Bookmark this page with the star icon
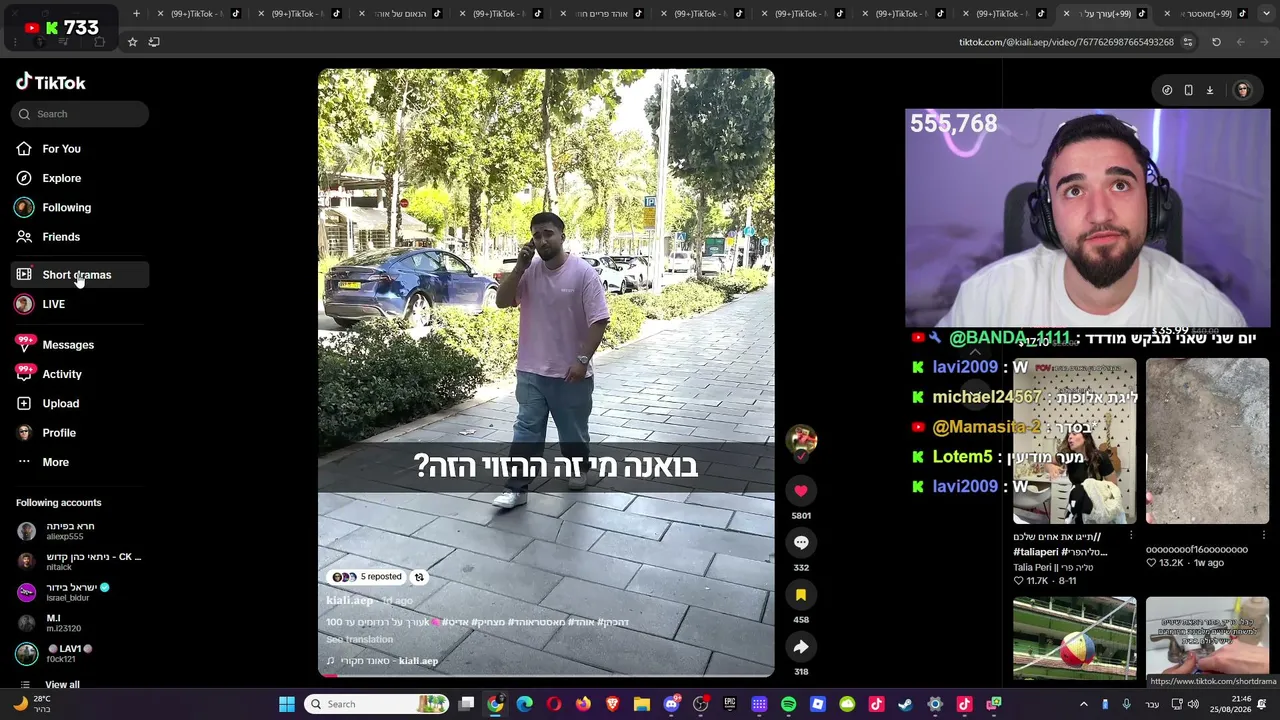The height and width of the screenshot is (720, 1280). click(x=132, y=42)
